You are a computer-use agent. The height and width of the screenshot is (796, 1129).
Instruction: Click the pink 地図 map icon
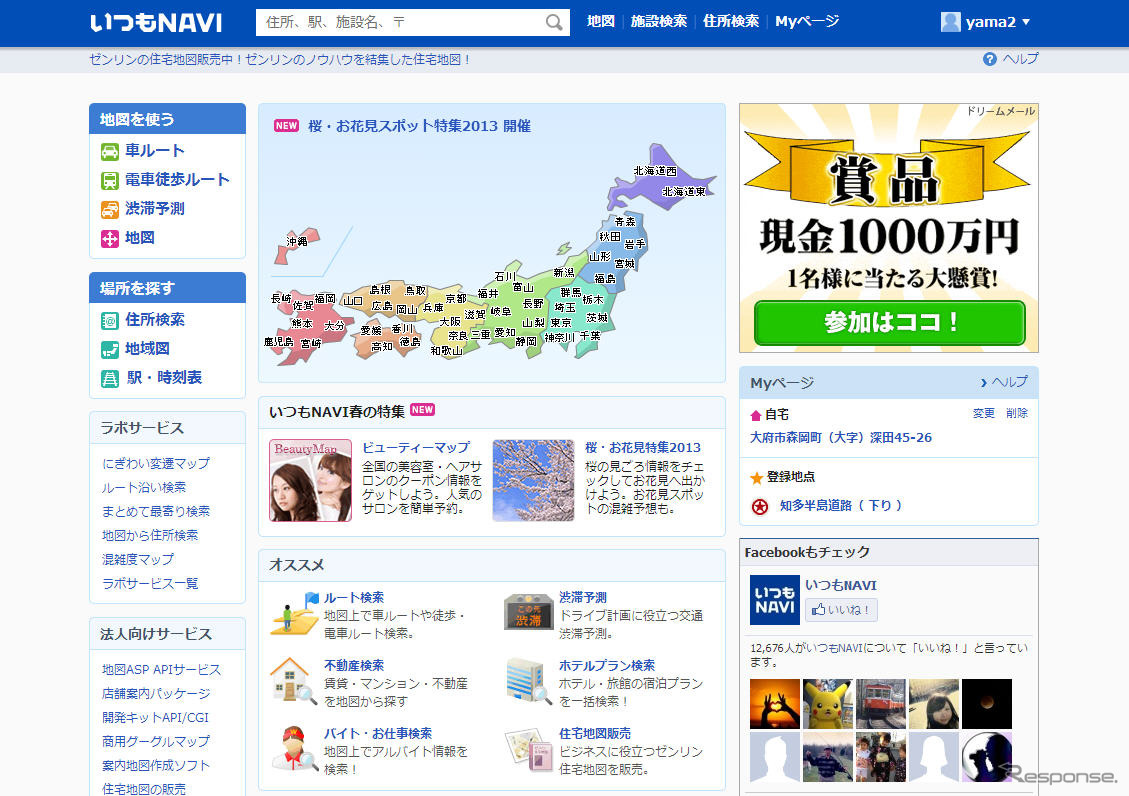pos(109,239)
